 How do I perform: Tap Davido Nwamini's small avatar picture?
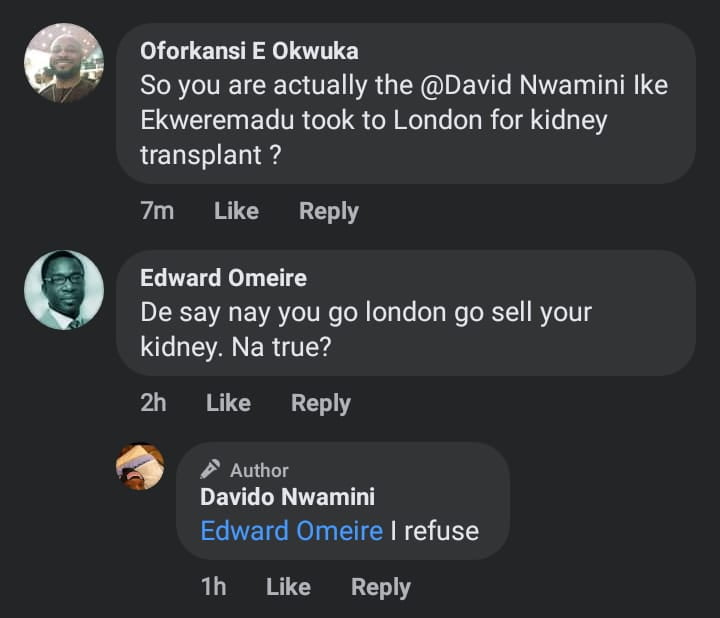pos(140,467)
